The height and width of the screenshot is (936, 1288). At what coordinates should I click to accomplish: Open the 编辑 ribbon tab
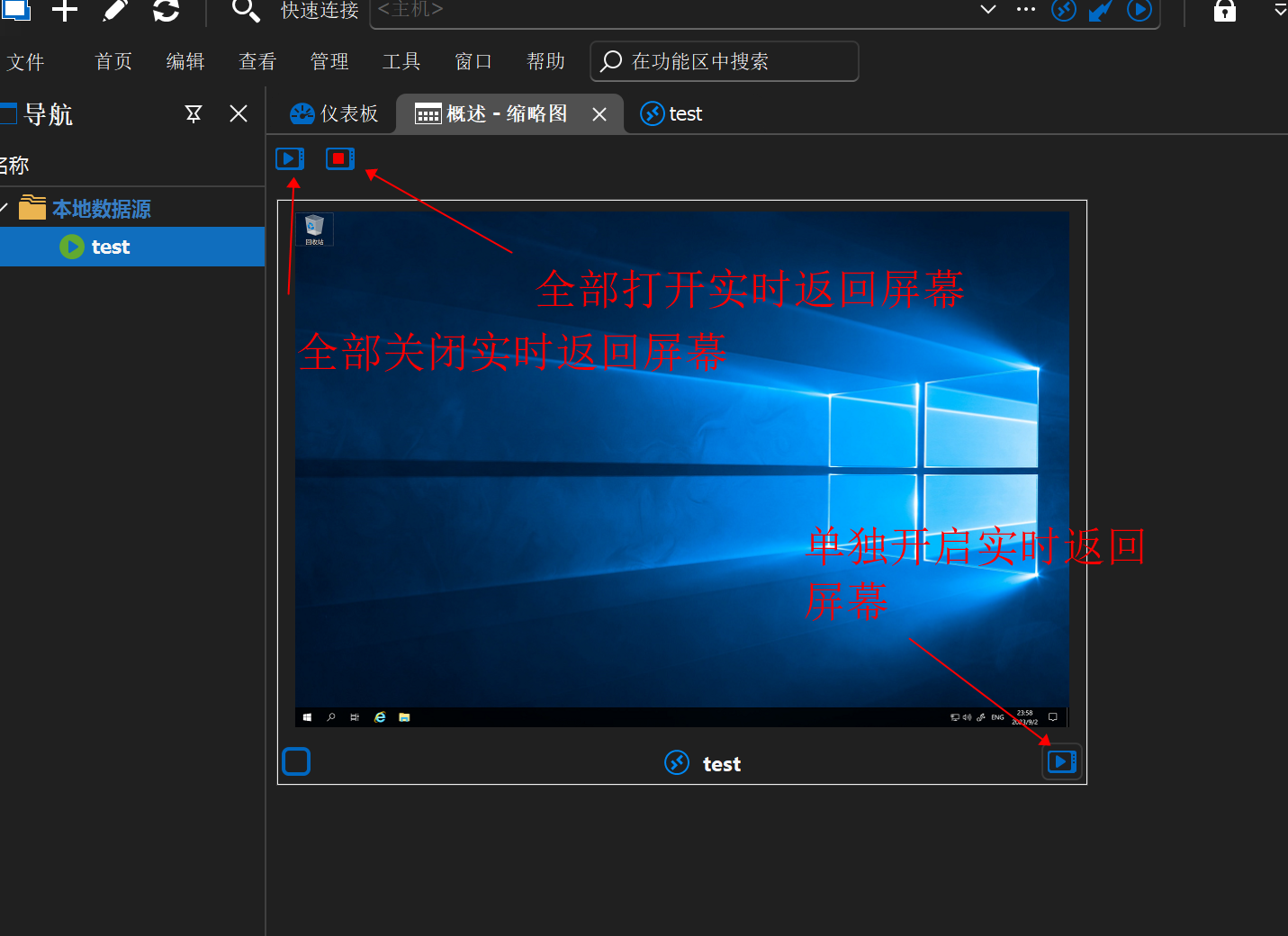coord(185,61)
